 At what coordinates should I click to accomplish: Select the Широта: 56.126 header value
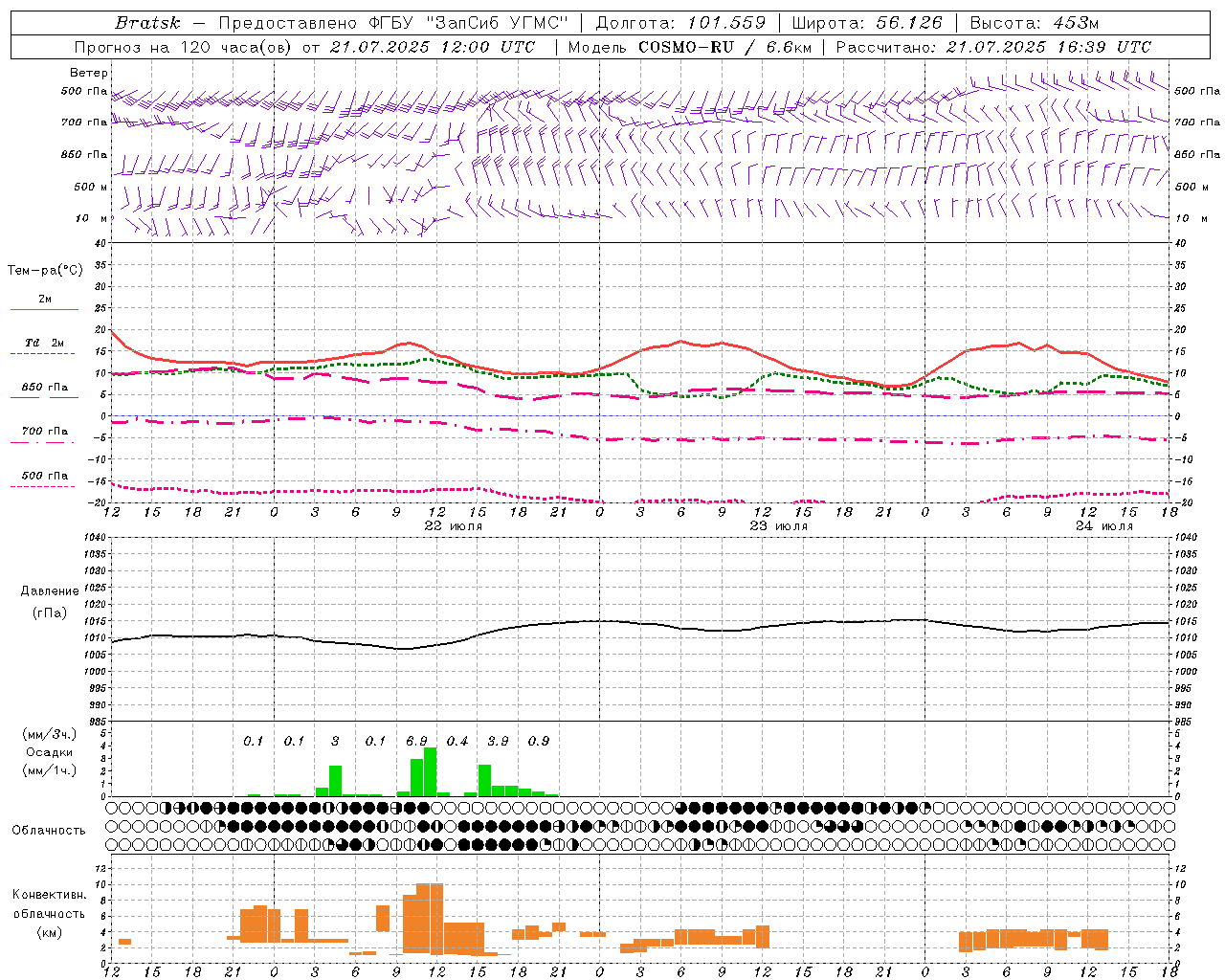pyautogui.click(x=867, y=23)
